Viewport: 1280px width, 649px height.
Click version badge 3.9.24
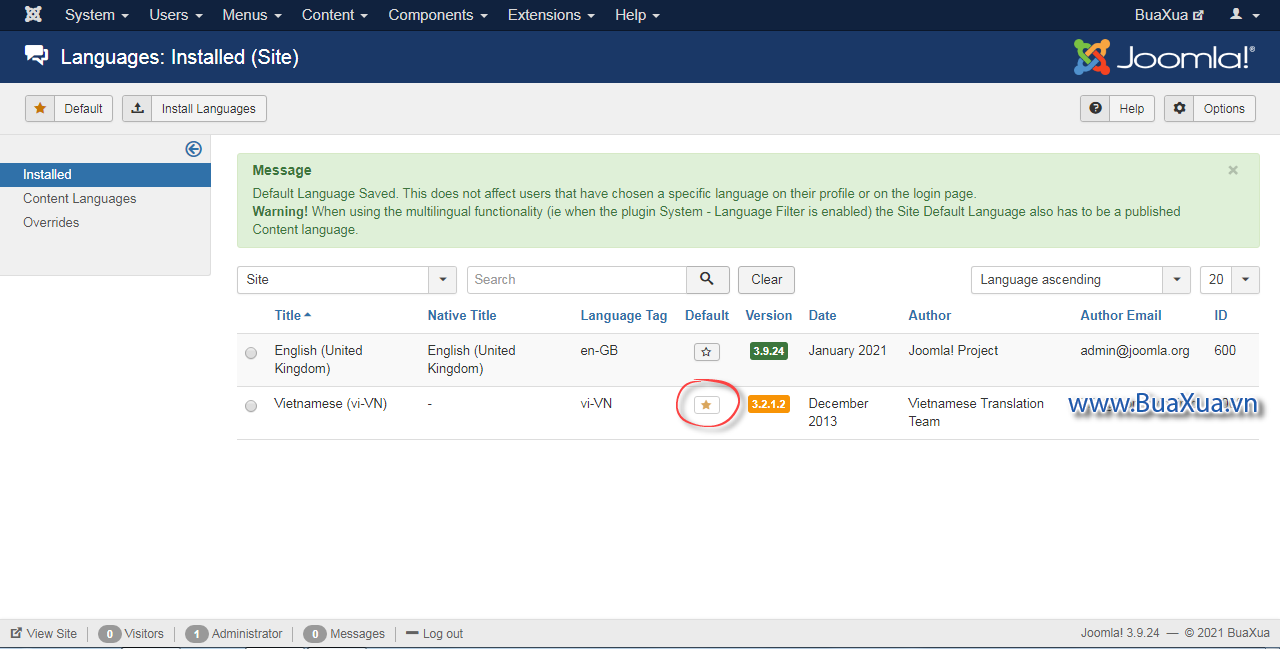(768, 351)
